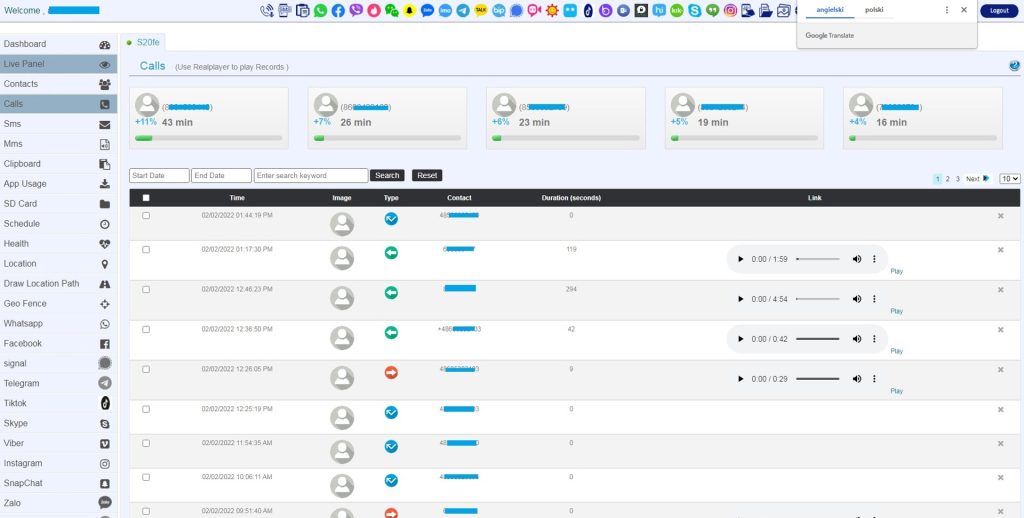Open Google Translate options menu
Viewport: 1024px width, 518px height.
[947, 10]
